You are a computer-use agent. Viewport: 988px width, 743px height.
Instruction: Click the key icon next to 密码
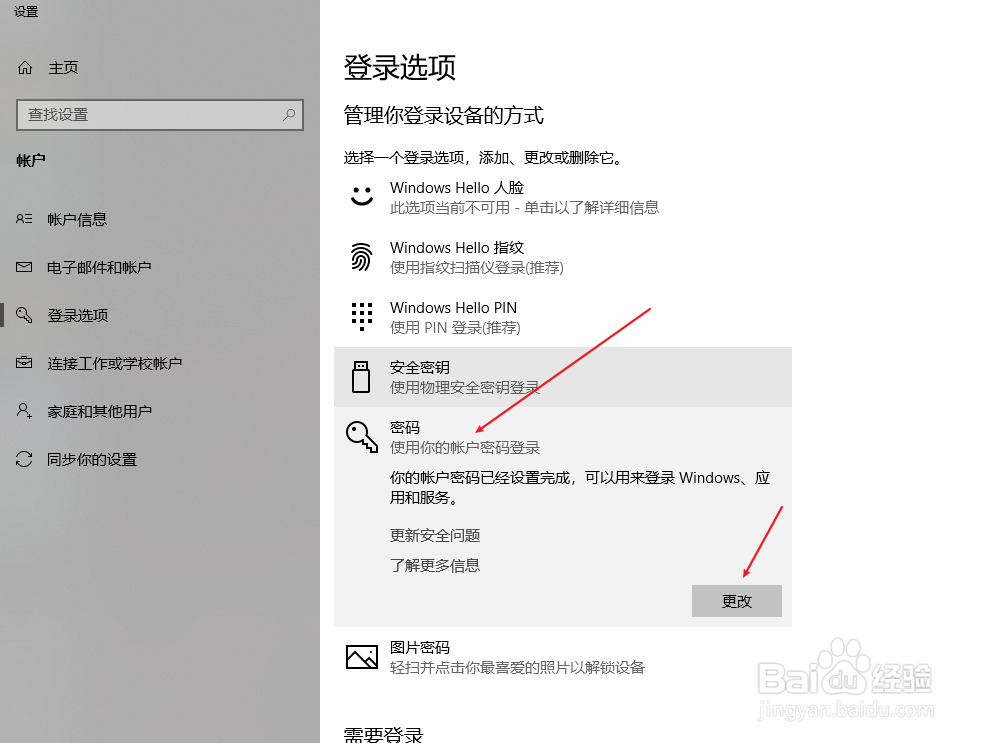pos(362,437)
